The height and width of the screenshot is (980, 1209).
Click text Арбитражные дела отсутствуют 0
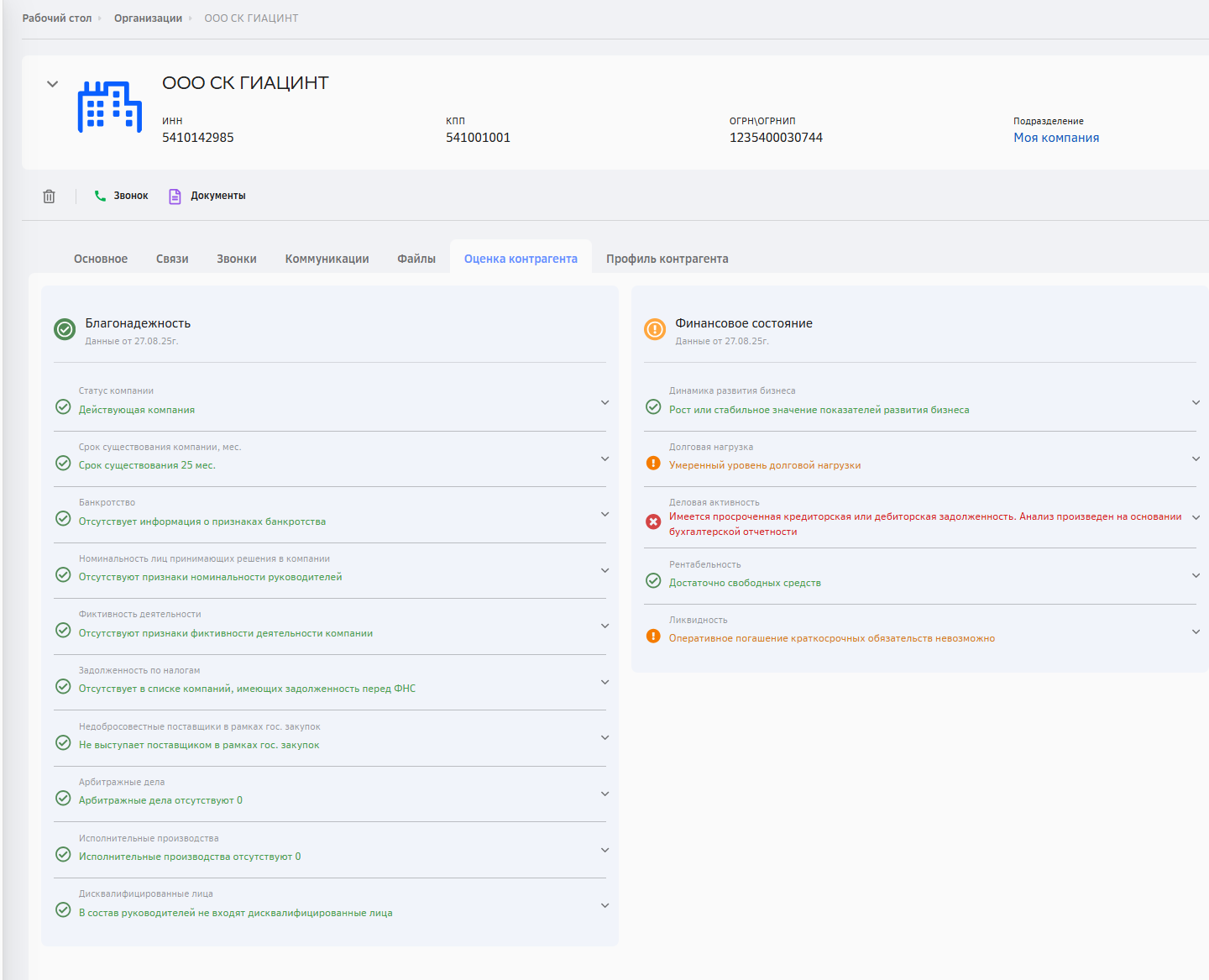(160, 800)
